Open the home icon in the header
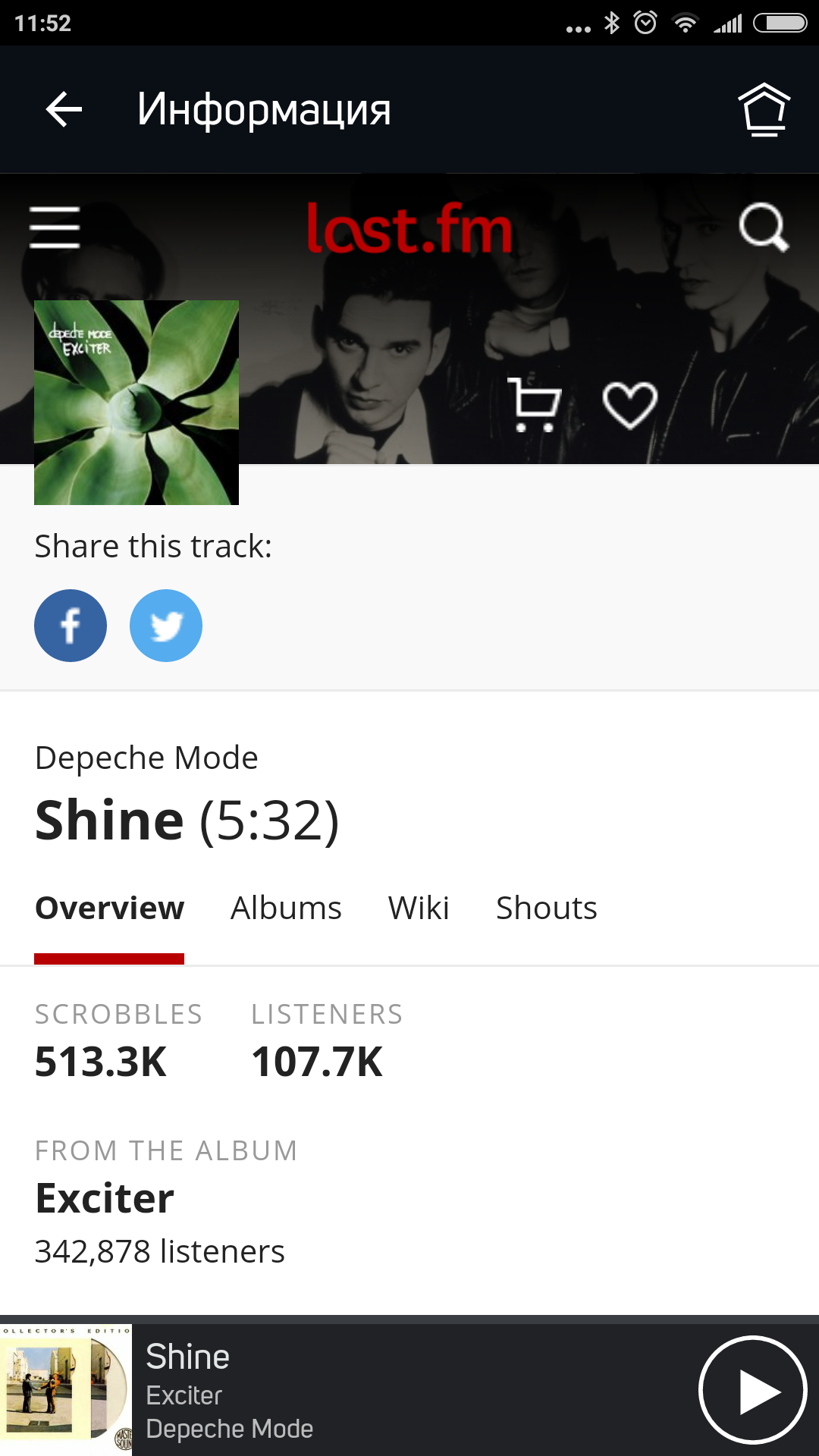 (764, 110)
